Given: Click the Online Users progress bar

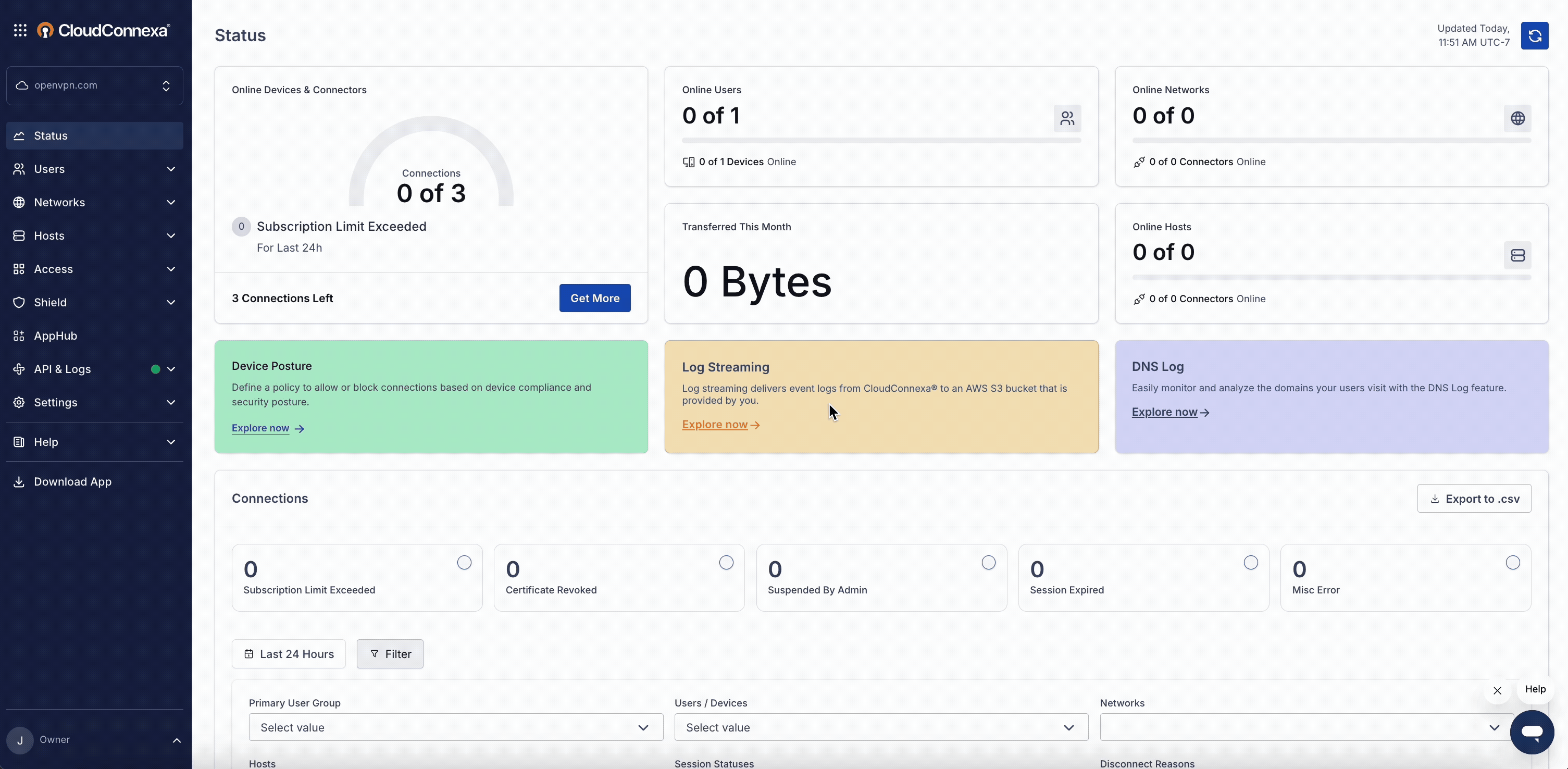Looking at the screenshot, I should pyautogui.click(x=881, y=141).
